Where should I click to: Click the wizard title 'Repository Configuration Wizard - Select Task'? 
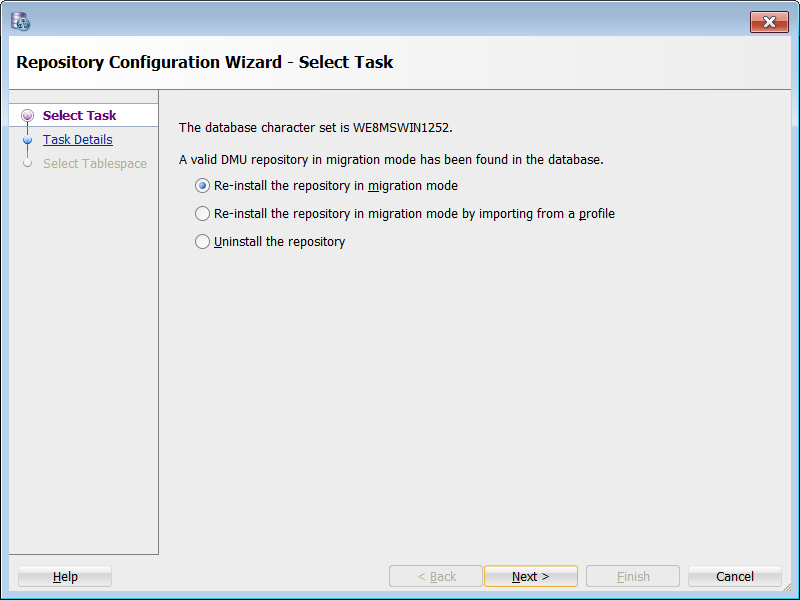pos(205,62)
